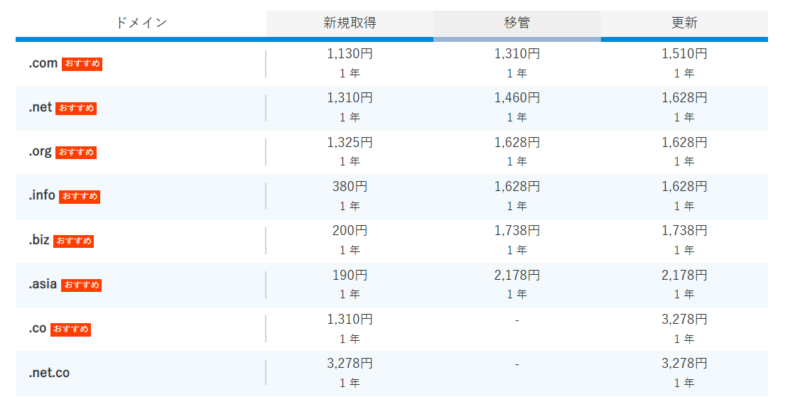
Task: Select the 新規取得 column header
Action: tap(350, 23)
